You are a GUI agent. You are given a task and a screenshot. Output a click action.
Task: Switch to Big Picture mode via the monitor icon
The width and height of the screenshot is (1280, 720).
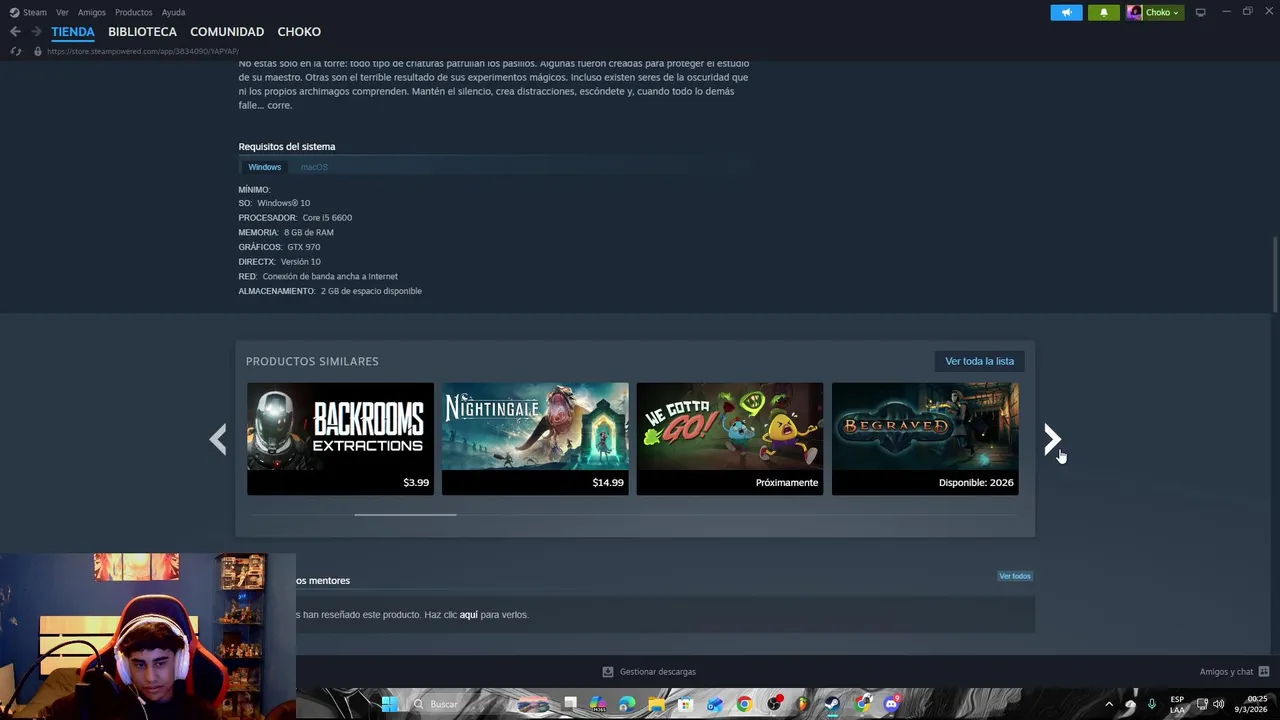click(1200, 12)
